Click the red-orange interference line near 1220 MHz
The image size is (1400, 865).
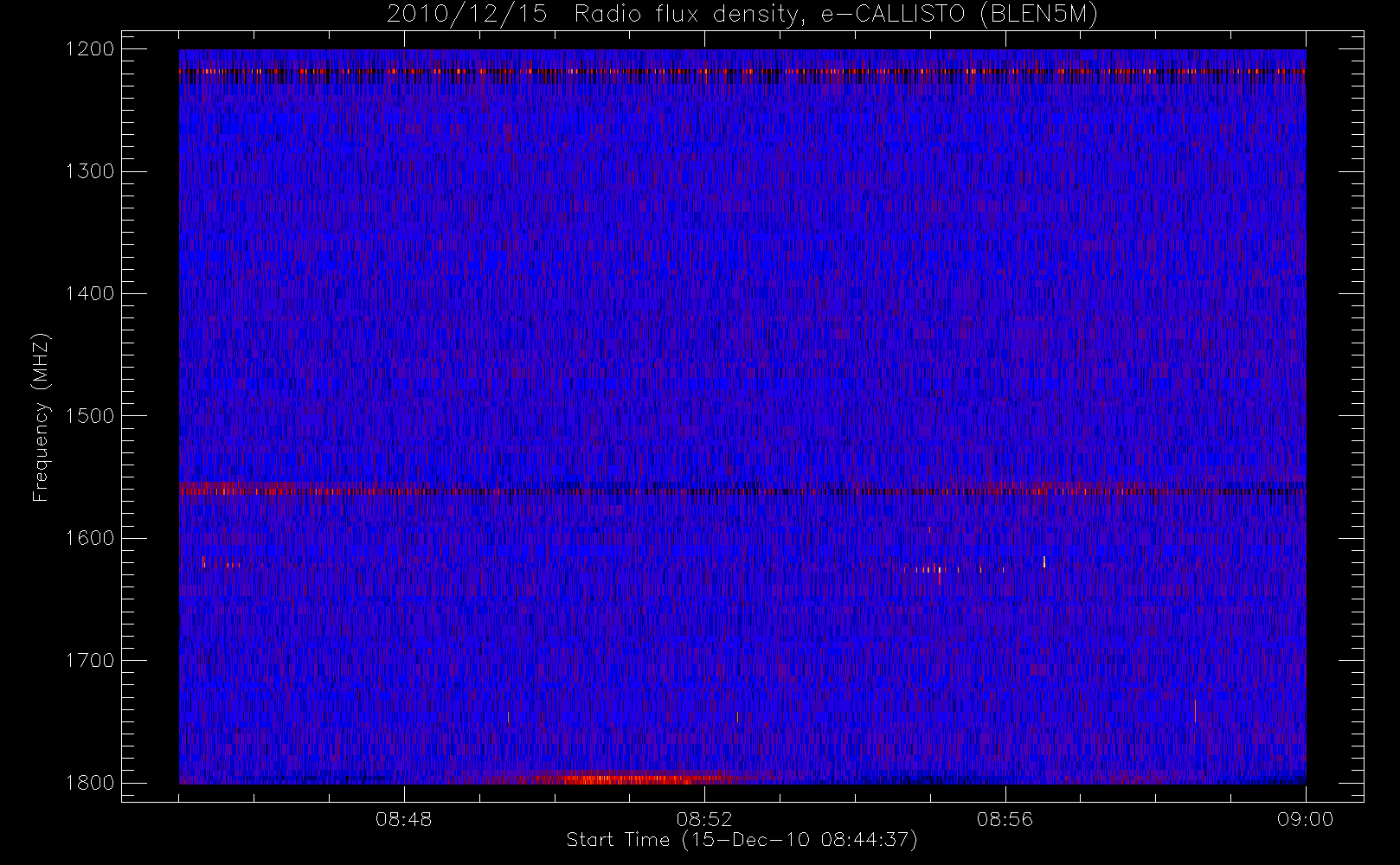[x=742, y=71]
